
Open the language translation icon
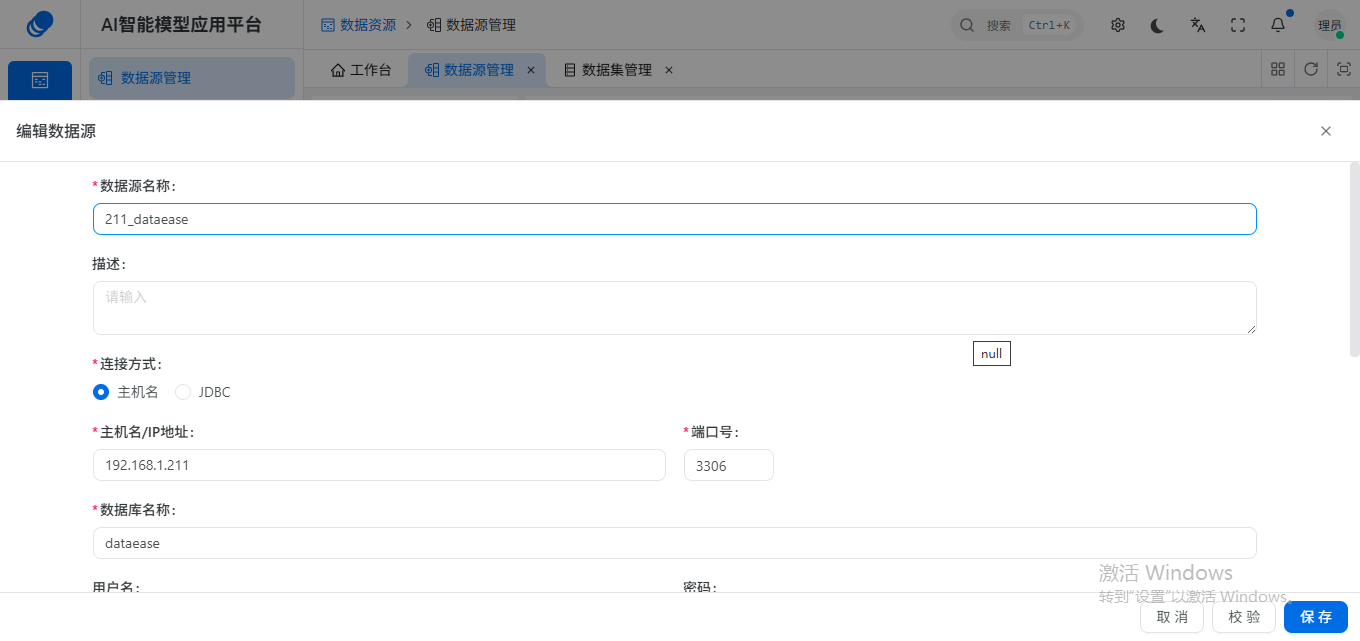1198,25
